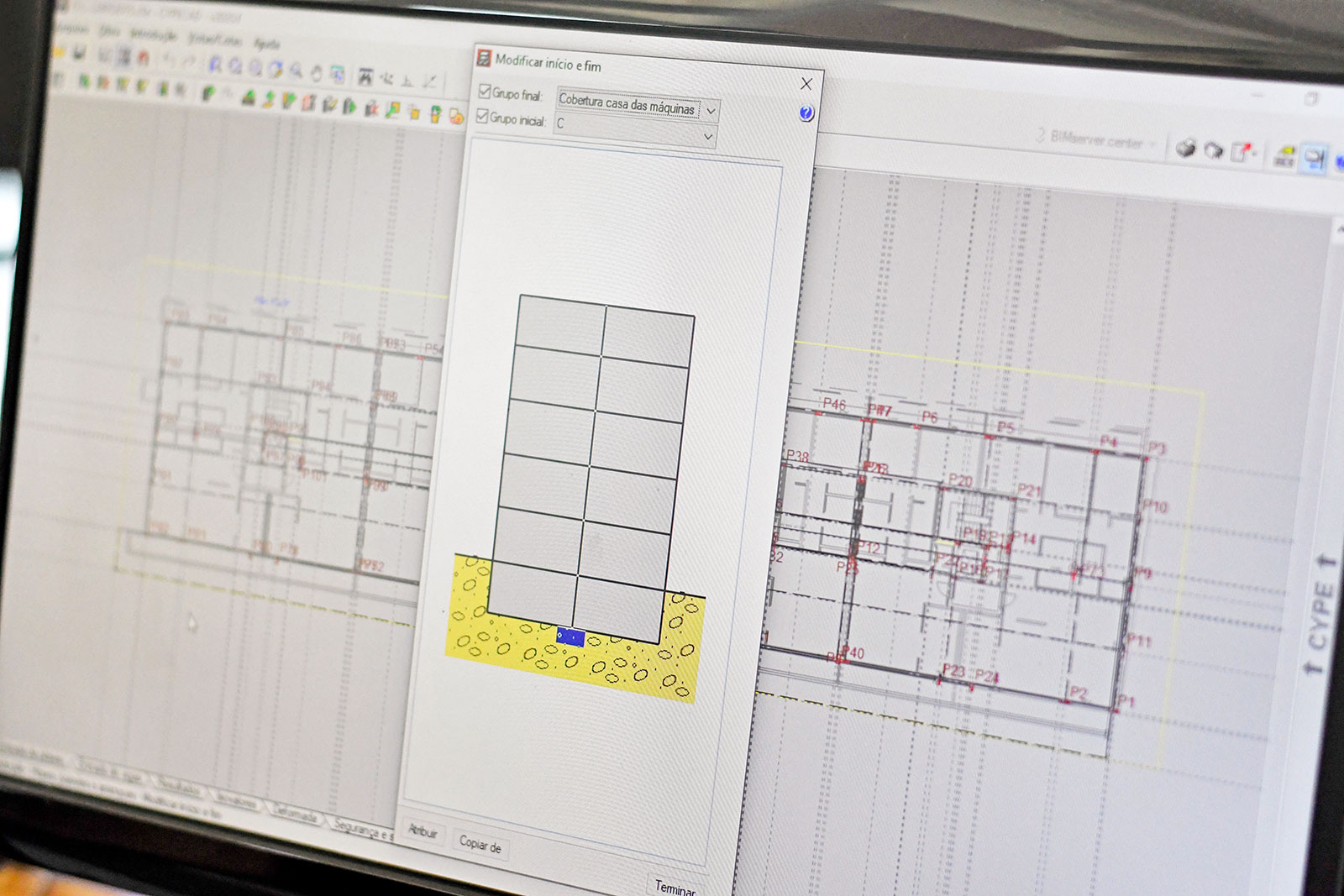Click the Terminar button

click(x=675, y=887)
